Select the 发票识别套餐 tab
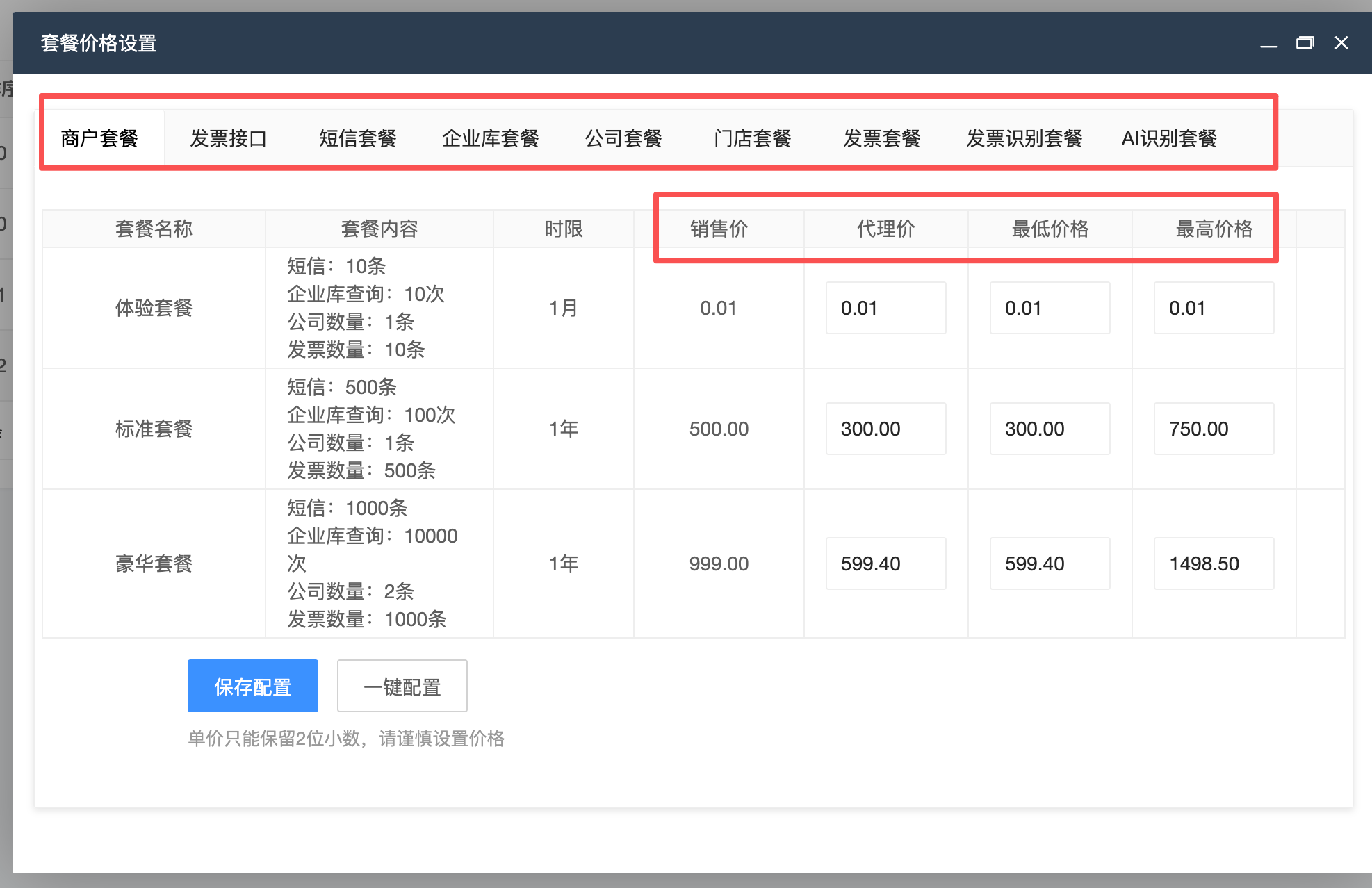This screenshot has height=888, width=1372. 1024,138
